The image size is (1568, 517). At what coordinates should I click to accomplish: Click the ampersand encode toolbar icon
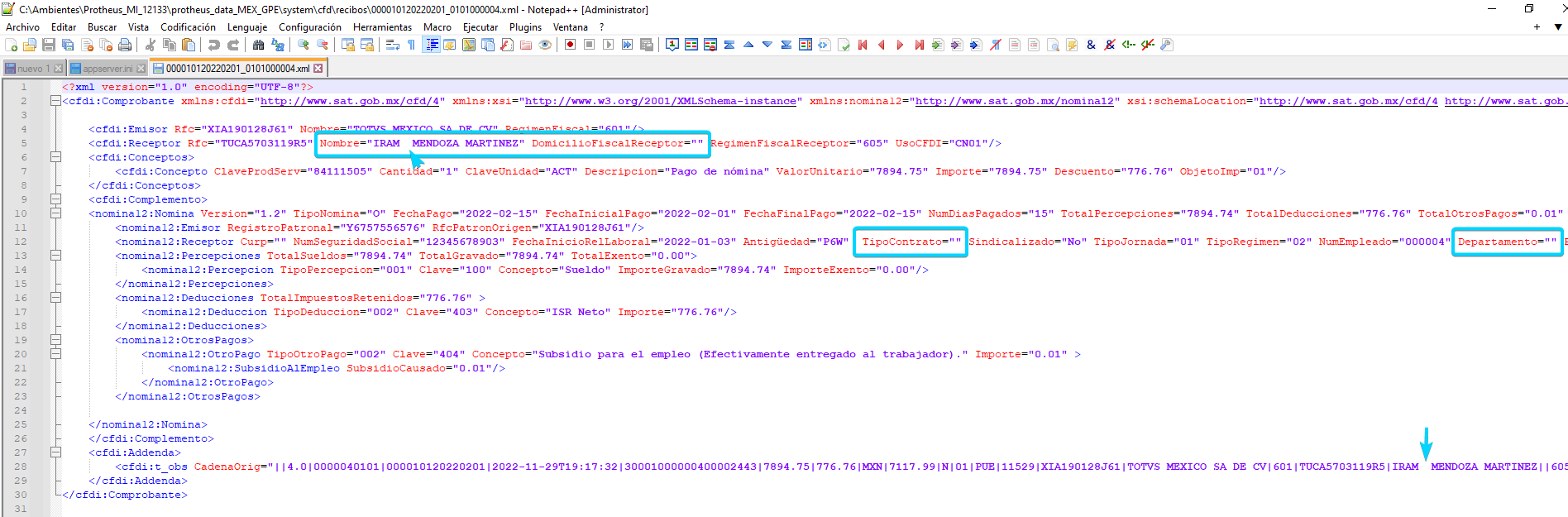1091,45
